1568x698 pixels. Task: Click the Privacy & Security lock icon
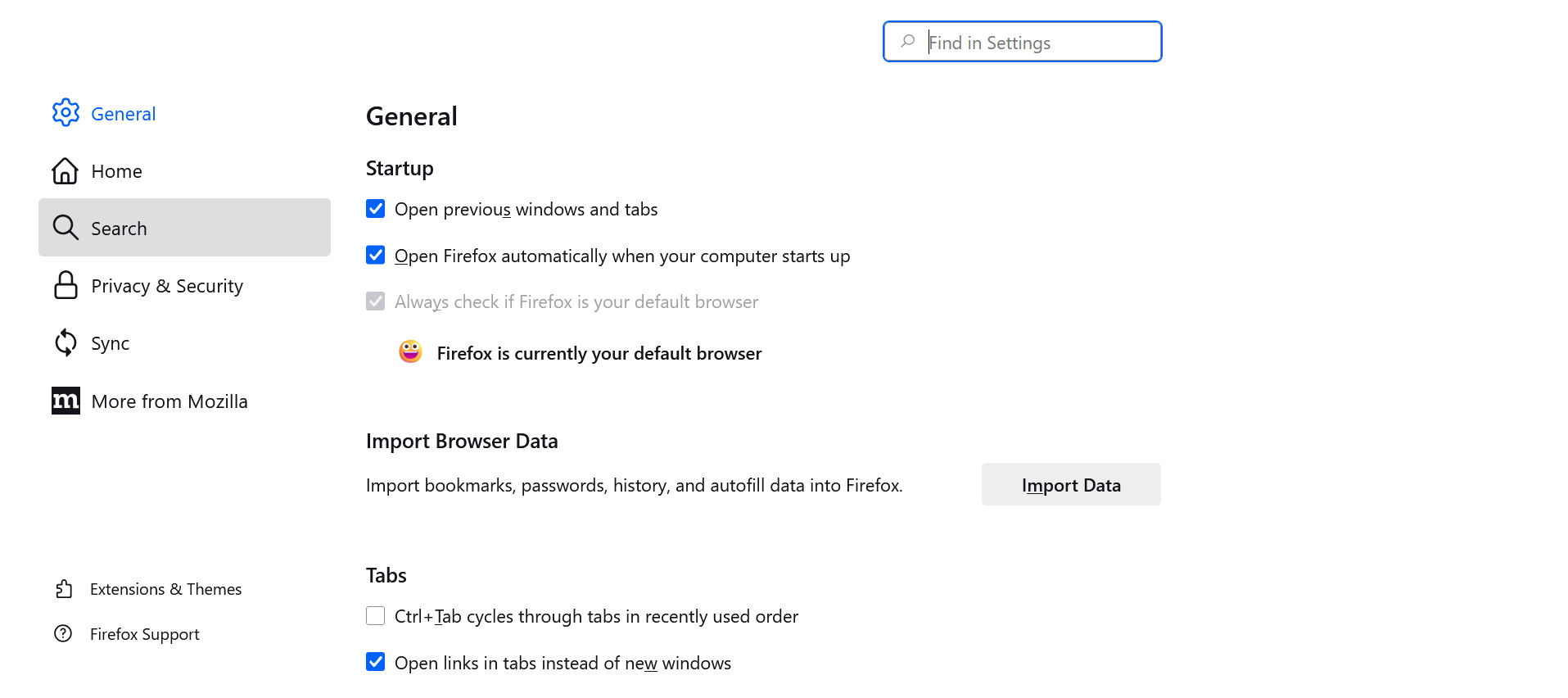tap(66, 285)
